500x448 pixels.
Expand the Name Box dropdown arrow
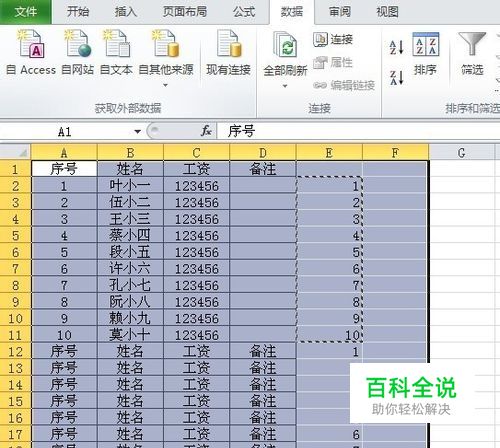coord(137,132)
